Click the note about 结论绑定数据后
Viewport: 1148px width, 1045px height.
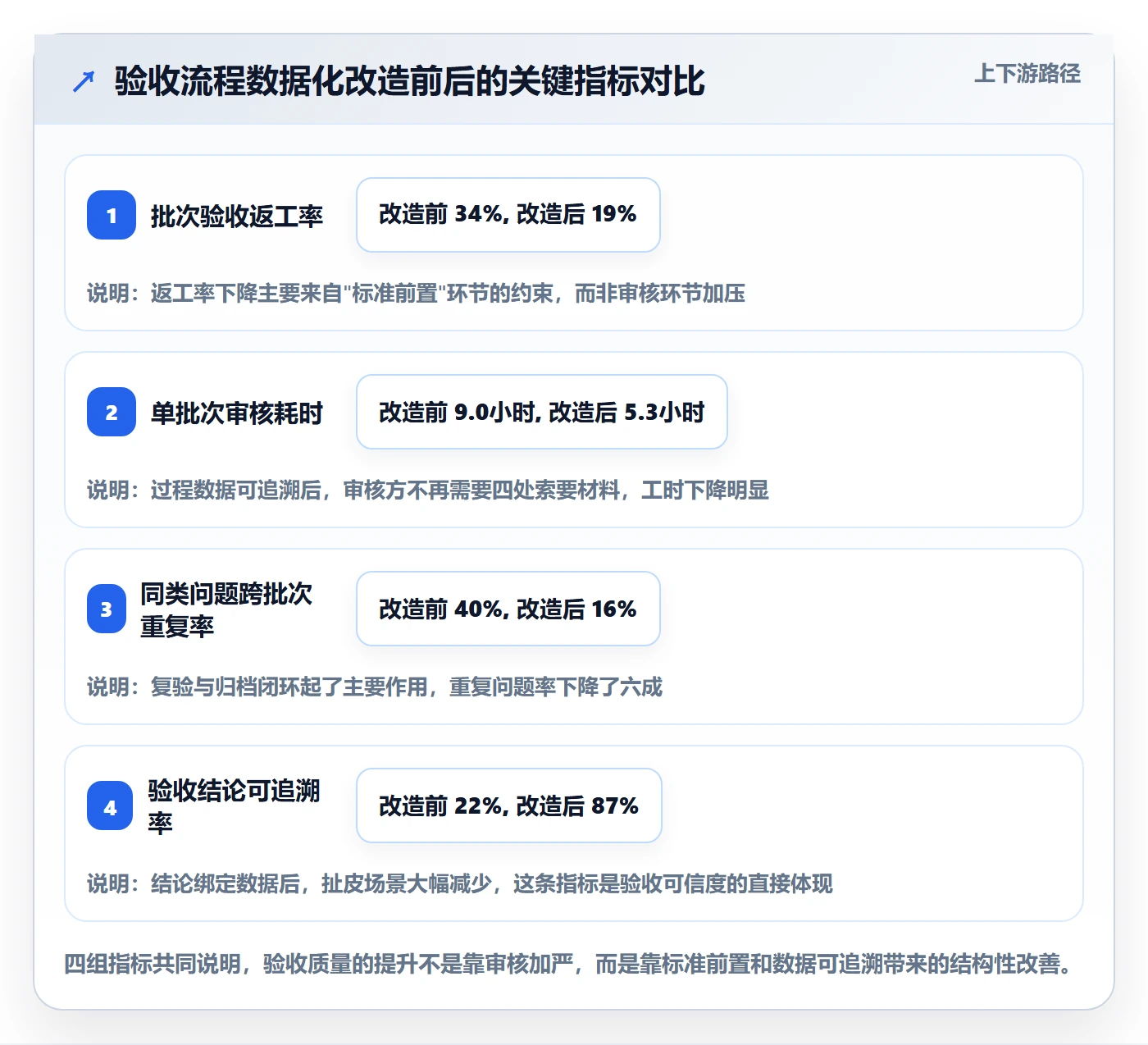[x=460, y=883]
